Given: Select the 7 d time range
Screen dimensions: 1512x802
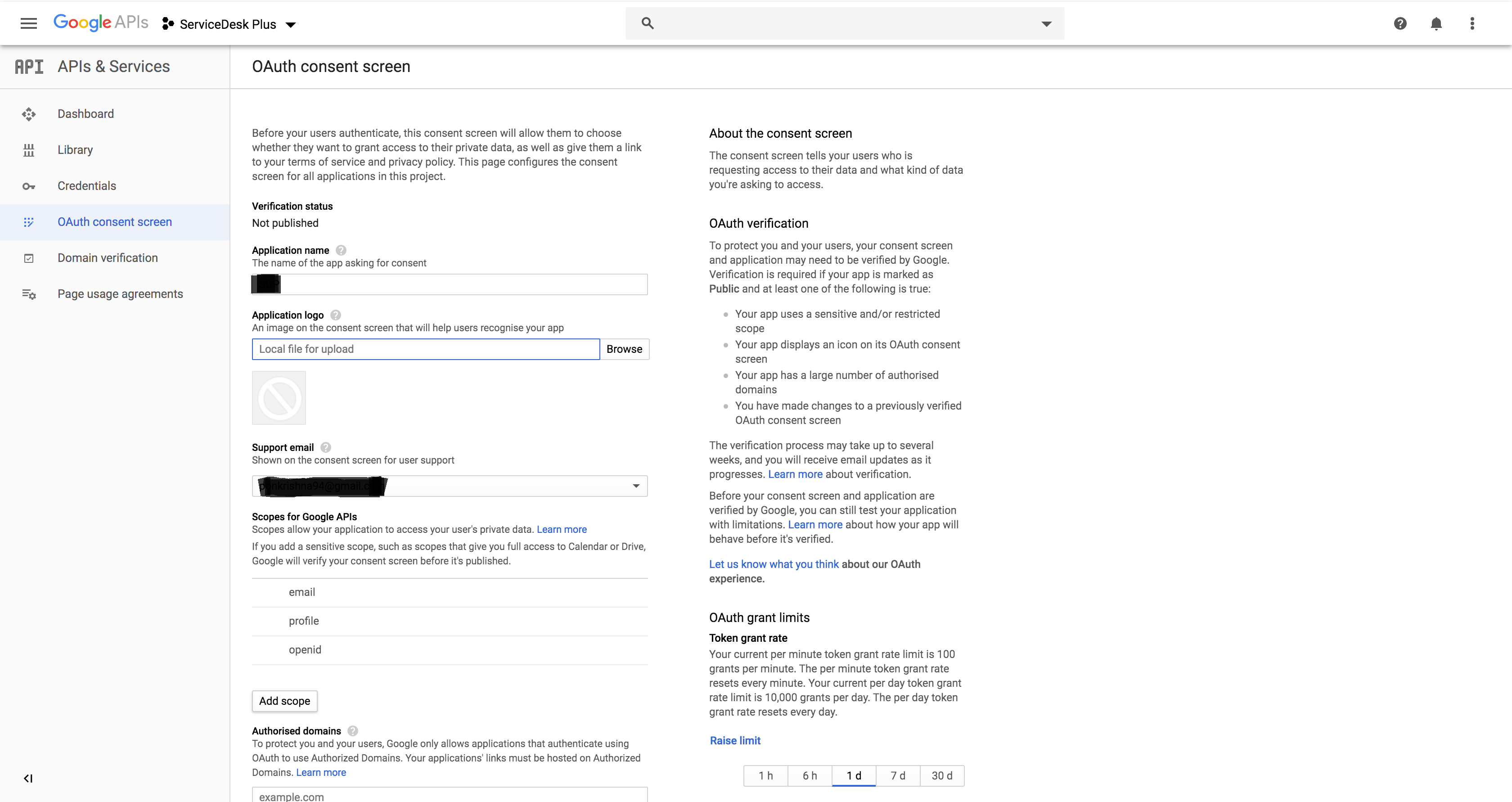Looking at the screenshot, I should 897,775.
